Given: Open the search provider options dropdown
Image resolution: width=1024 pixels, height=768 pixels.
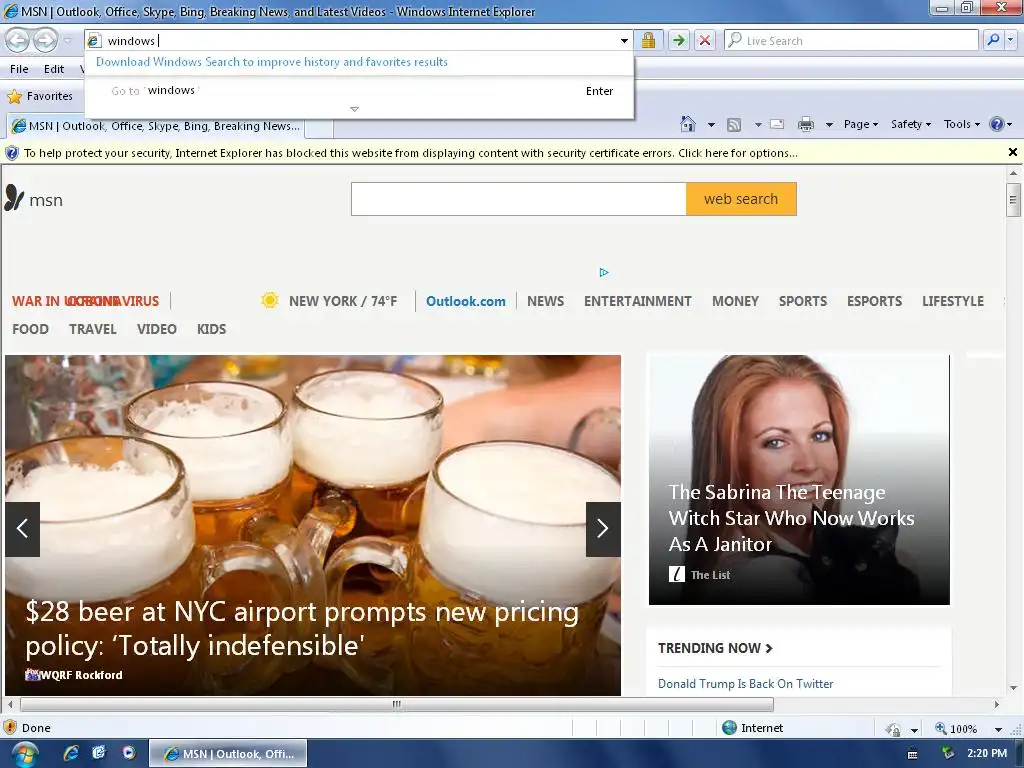Looking at the screenshot, I should click(1011, 40).
